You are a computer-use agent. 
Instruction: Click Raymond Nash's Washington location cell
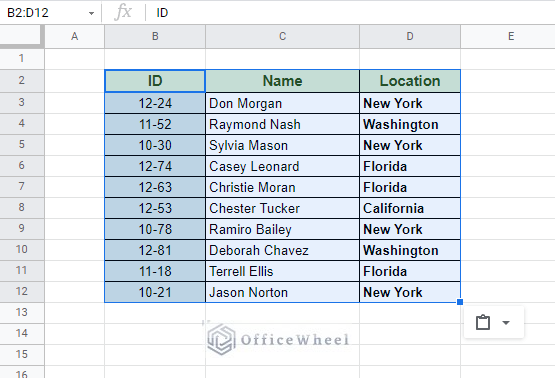410,124
